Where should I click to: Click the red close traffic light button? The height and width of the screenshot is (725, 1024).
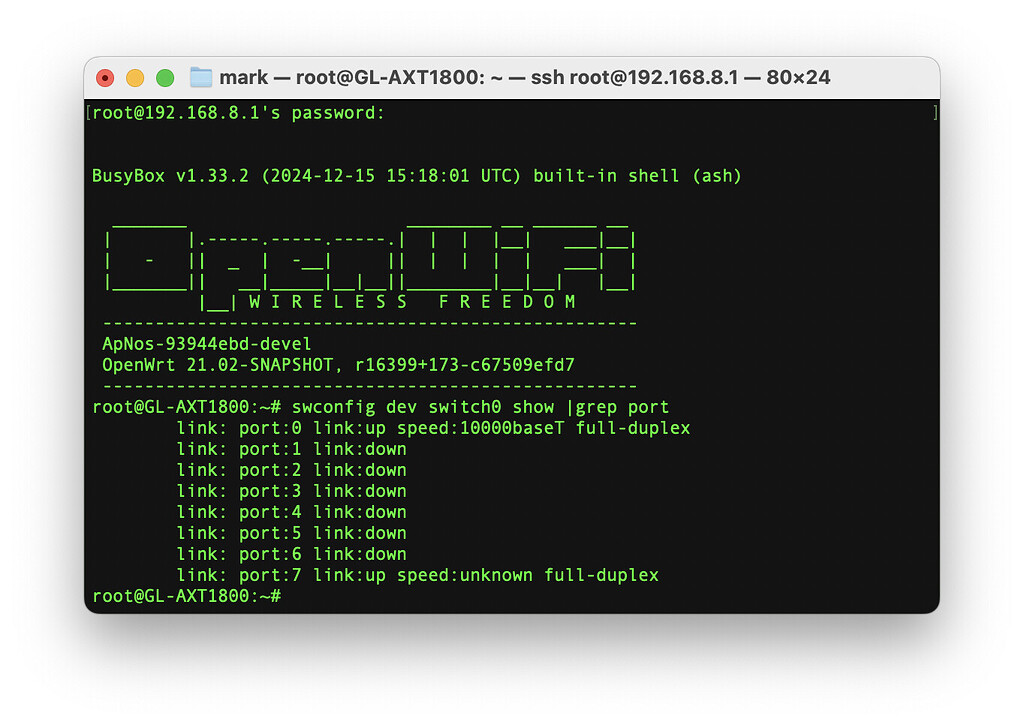pos(105,76)
